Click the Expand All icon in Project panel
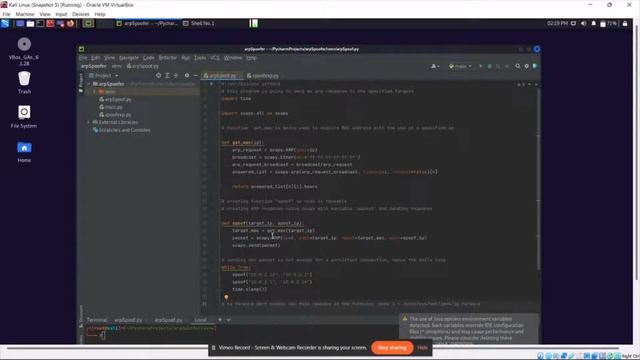The image size is (640, 360). click(x=167, y=76)
